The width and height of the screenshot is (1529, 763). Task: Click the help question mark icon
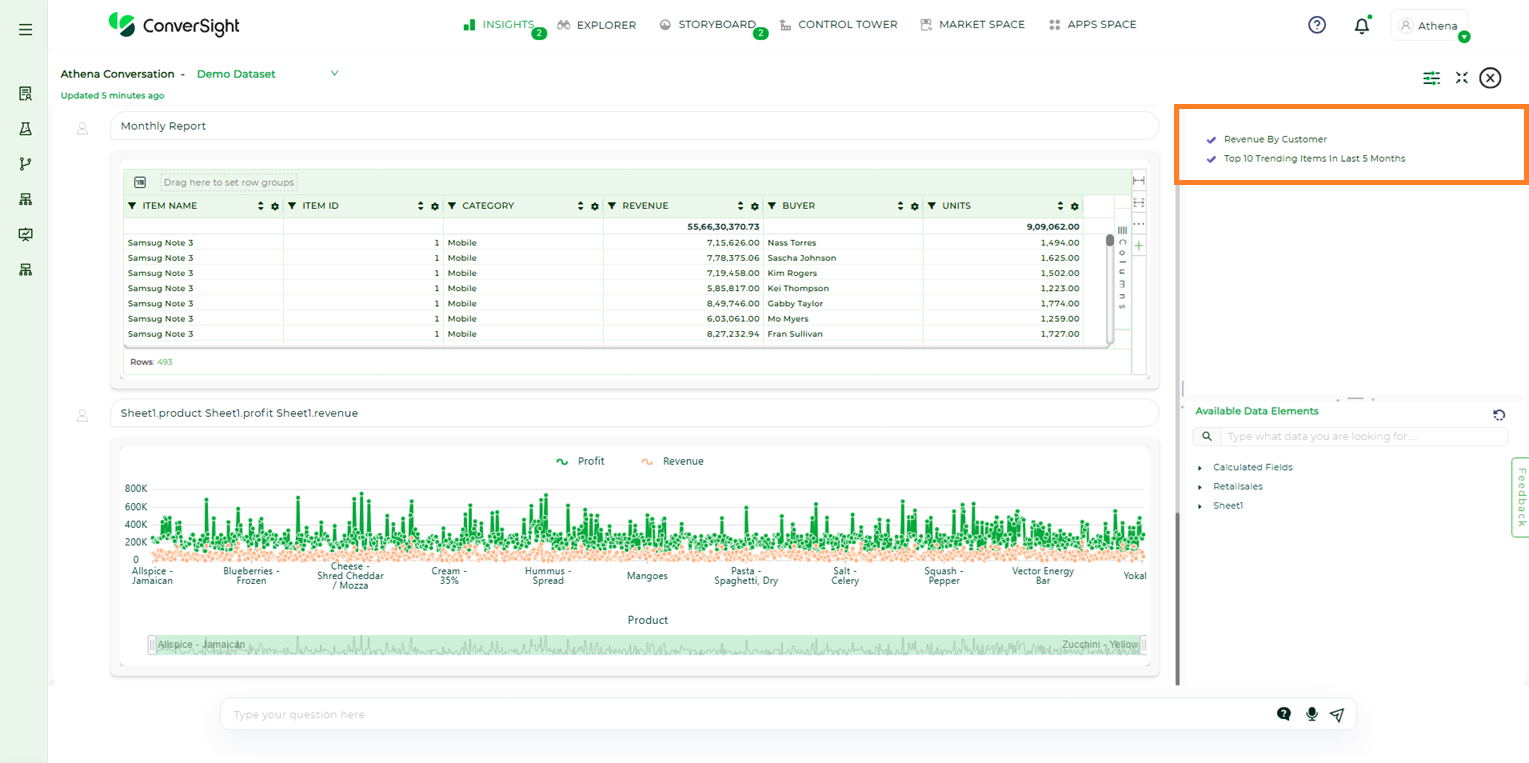click(1317, 25)
